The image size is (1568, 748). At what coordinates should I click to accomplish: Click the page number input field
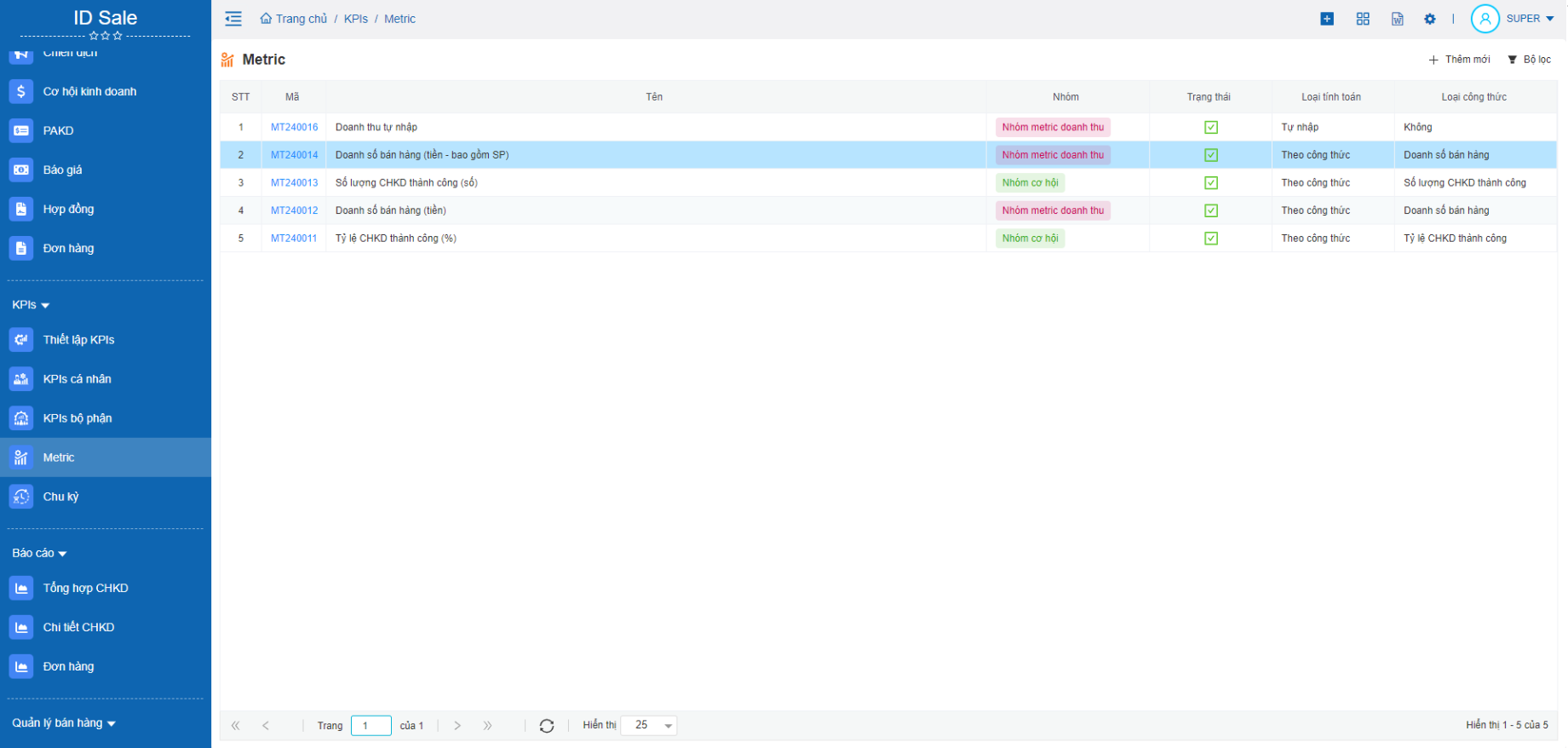tap(371, 726)
